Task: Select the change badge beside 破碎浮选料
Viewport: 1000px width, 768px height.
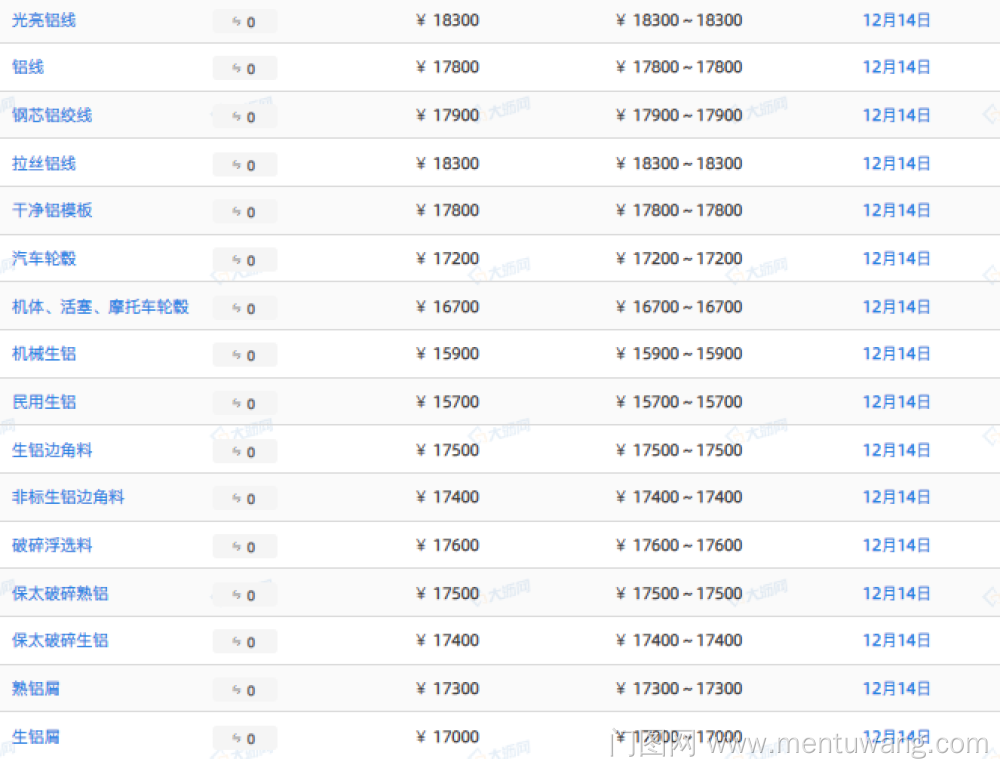Action: pos(245,546)
